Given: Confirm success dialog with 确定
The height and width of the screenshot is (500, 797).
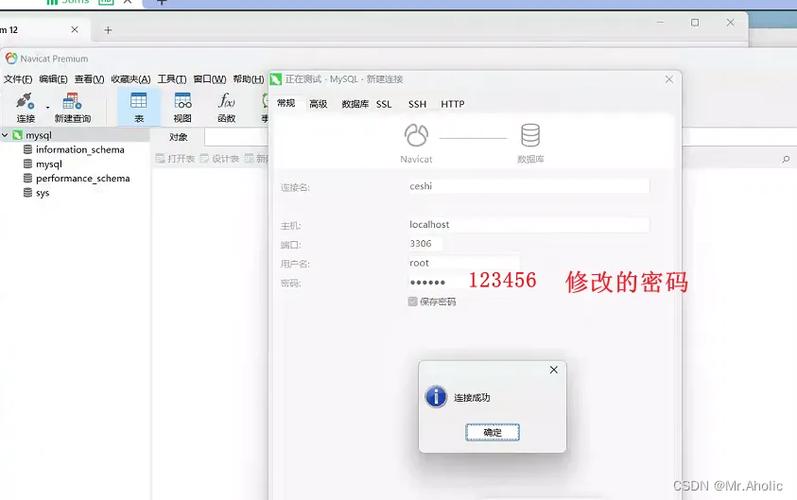Looking at the screenshot, I should click(x=492, y=432).
